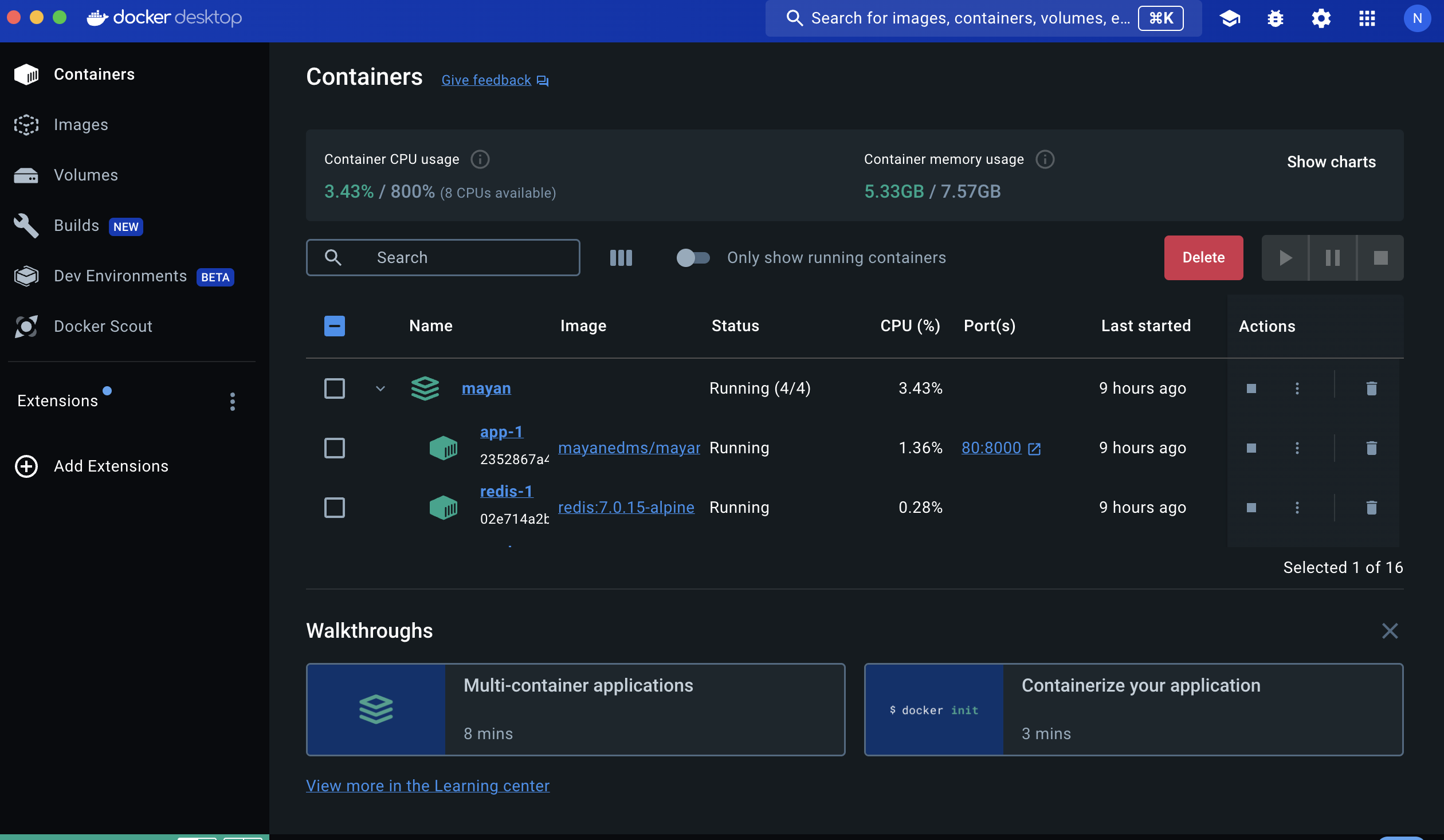Screen dimensions: 1444x840
Task: Click the Pause button in toolbar
Action: 1333,258
